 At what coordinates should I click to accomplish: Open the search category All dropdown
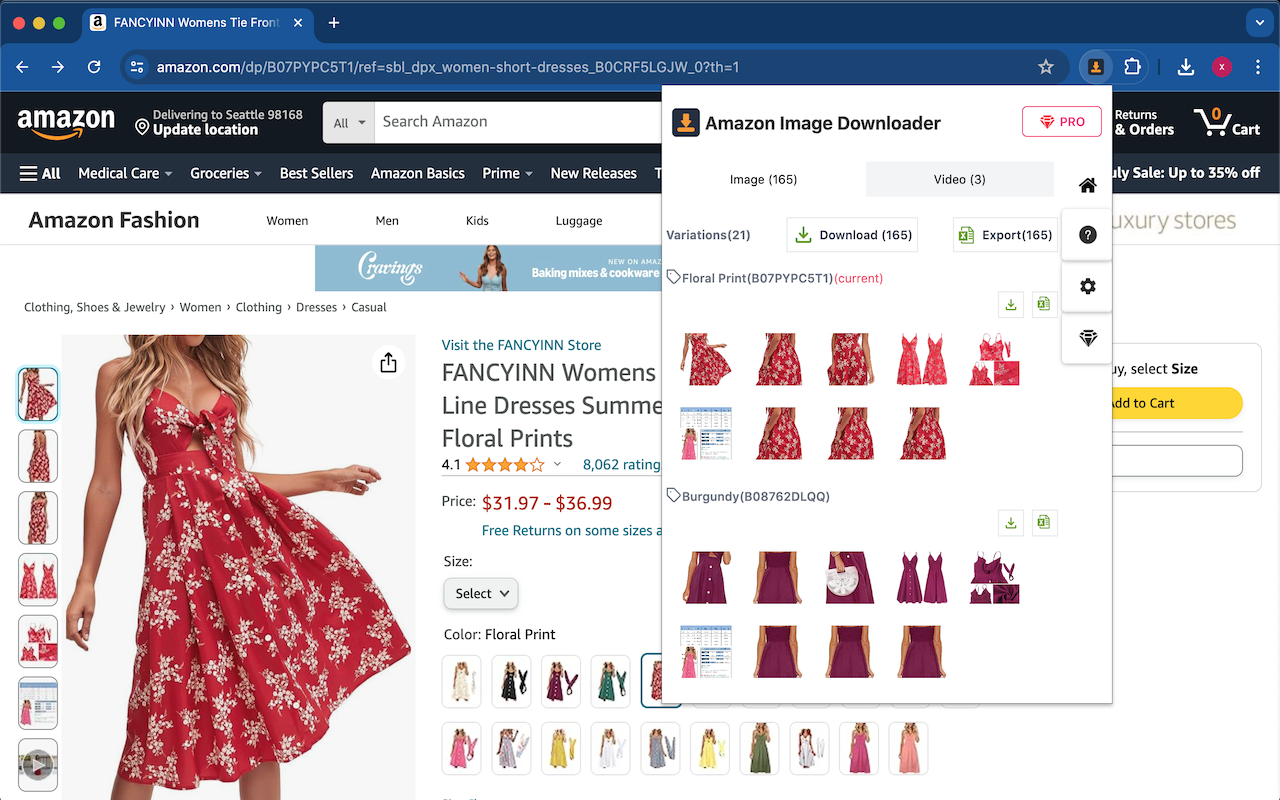[348, 123]
